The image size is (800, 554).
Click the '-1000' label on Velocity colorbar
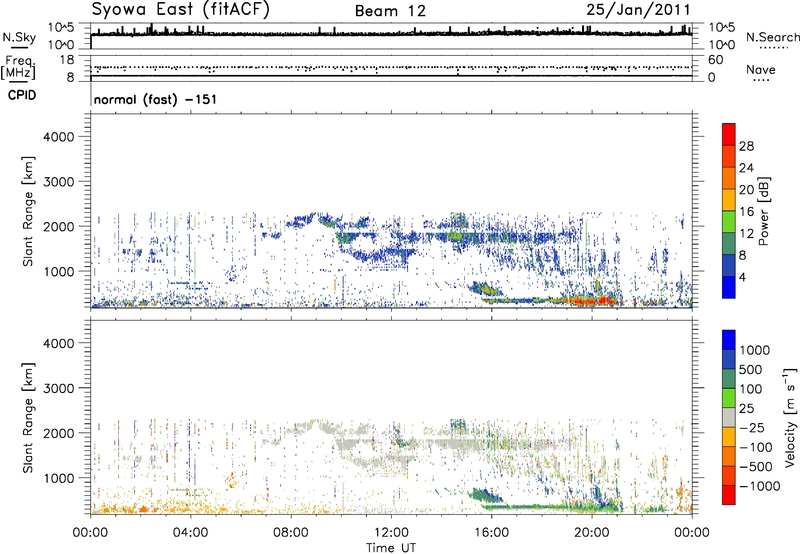[760, 486]
